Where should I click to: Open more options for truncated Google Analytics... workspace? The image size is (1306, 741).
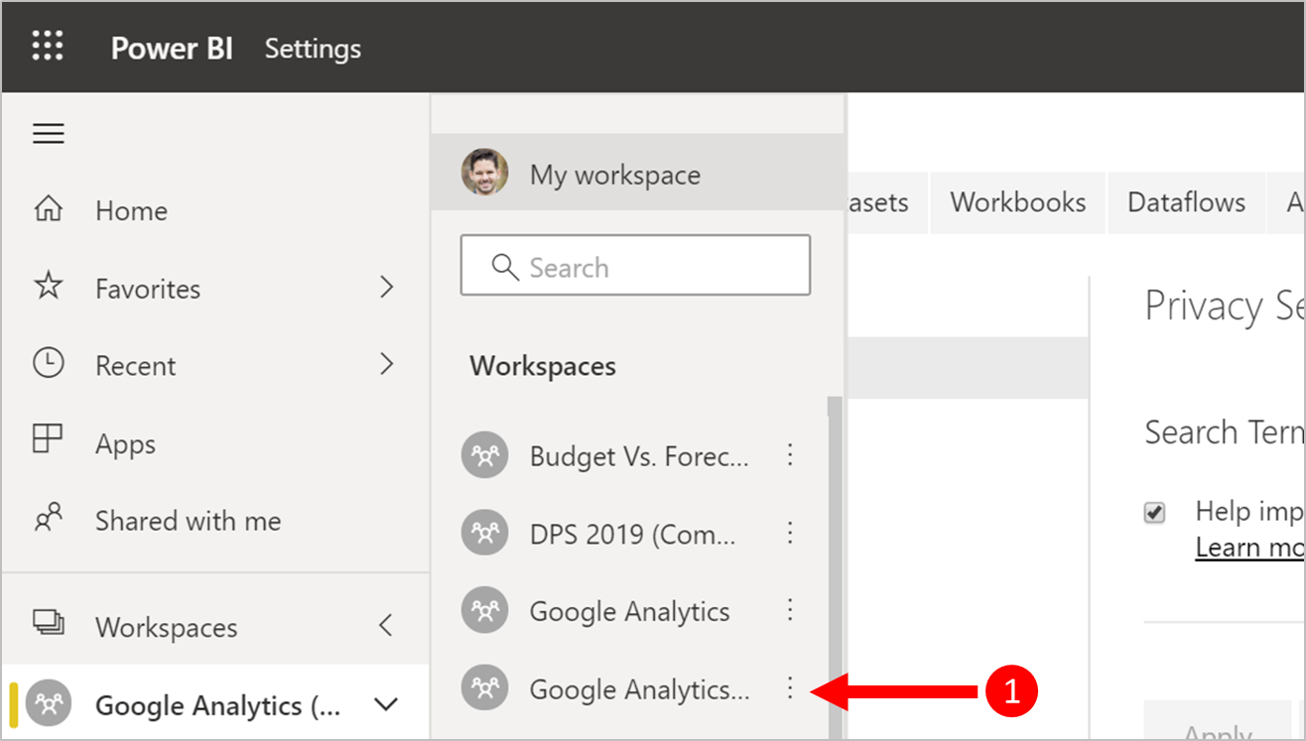click(x=790, y=687)
